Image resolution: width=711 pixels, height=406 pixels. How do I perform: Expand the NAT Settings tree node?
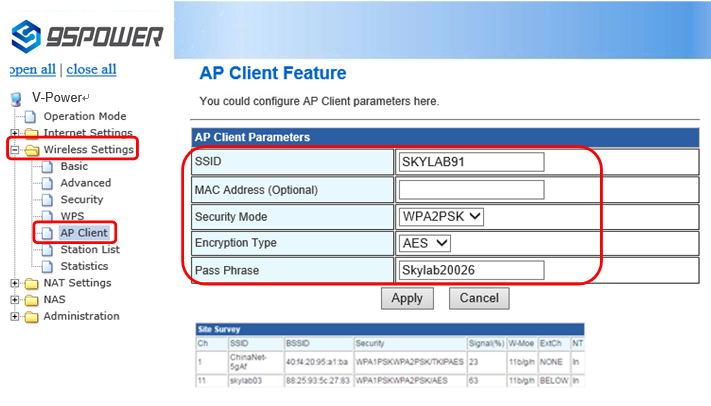click(x=14, y=284)
